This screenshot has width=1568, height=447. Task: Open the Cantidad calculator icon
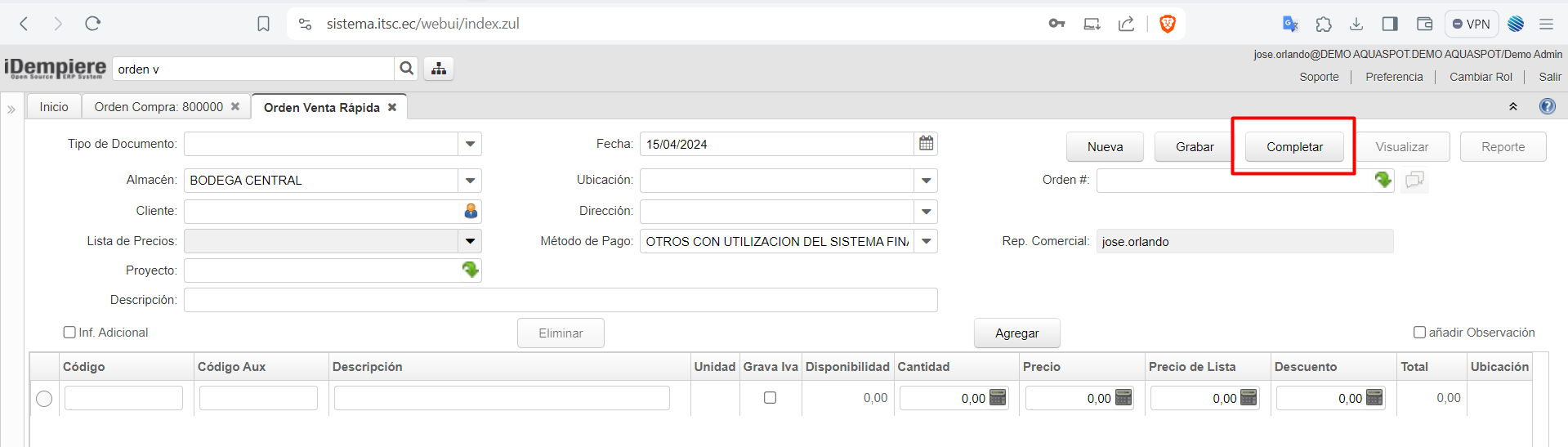tap(998, 398)
